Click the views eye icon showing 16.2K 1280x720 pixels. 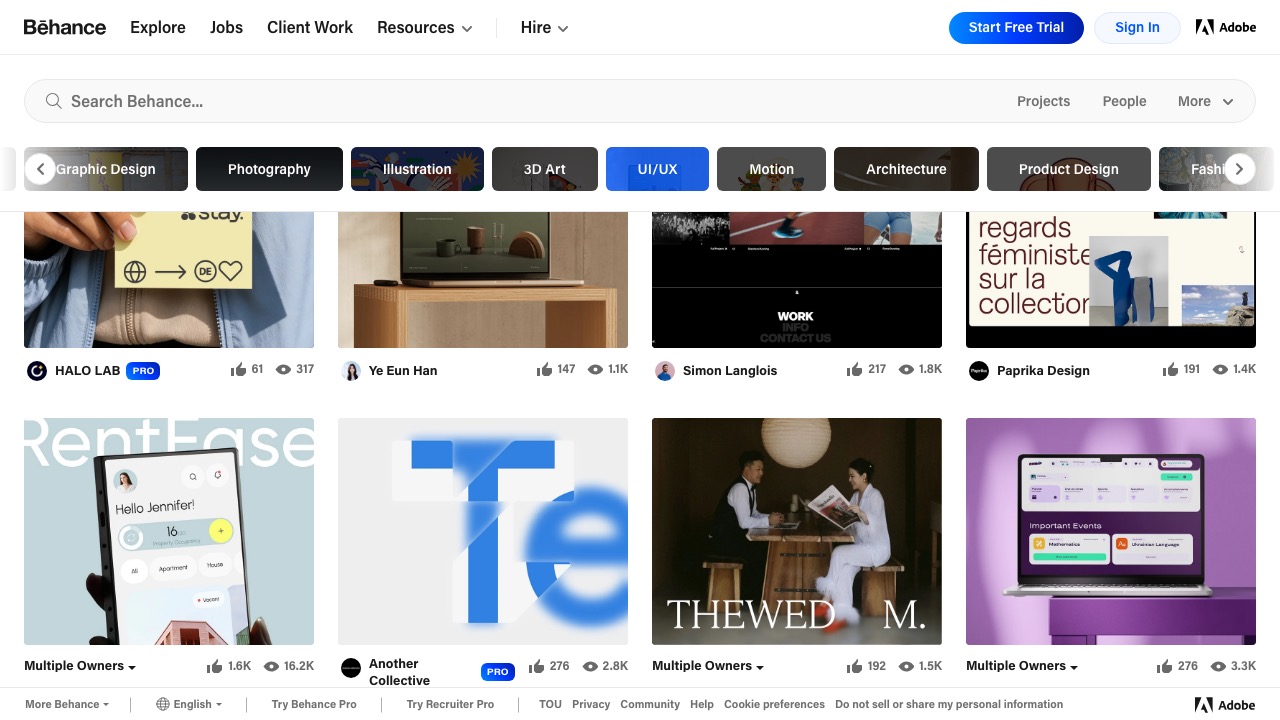point(271,666)
